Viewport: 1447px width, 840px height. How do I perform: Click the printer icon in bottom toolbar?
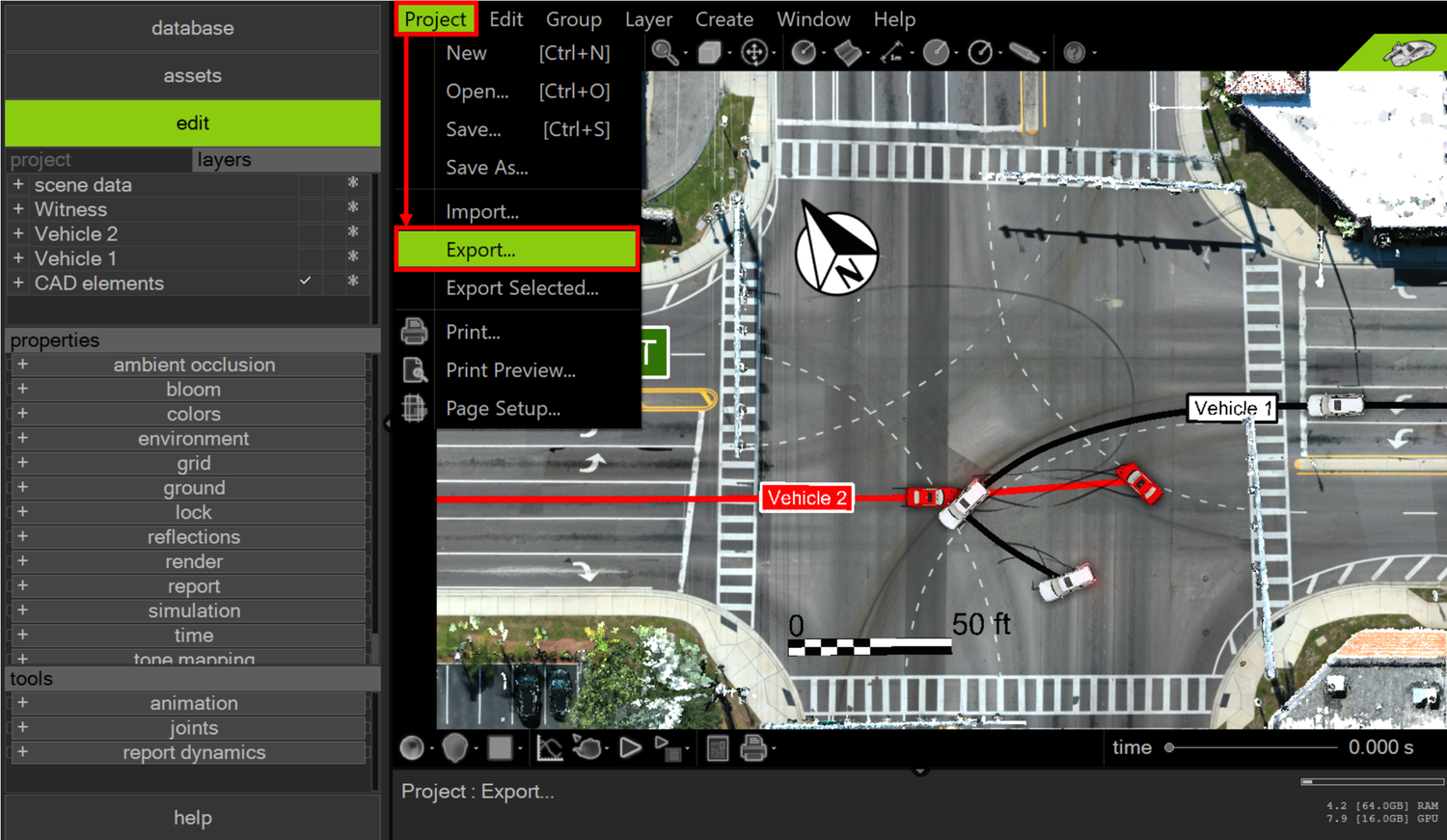752,748
